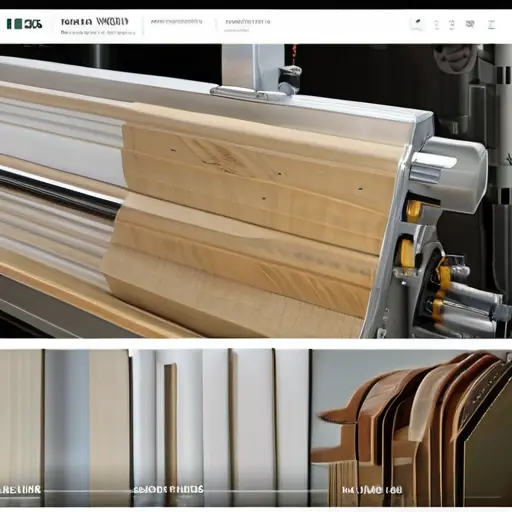This screenshot has width=512, height=512.
Task: Click the small subtitle under the WOOD heading
Action: click(x=98, y=33)
